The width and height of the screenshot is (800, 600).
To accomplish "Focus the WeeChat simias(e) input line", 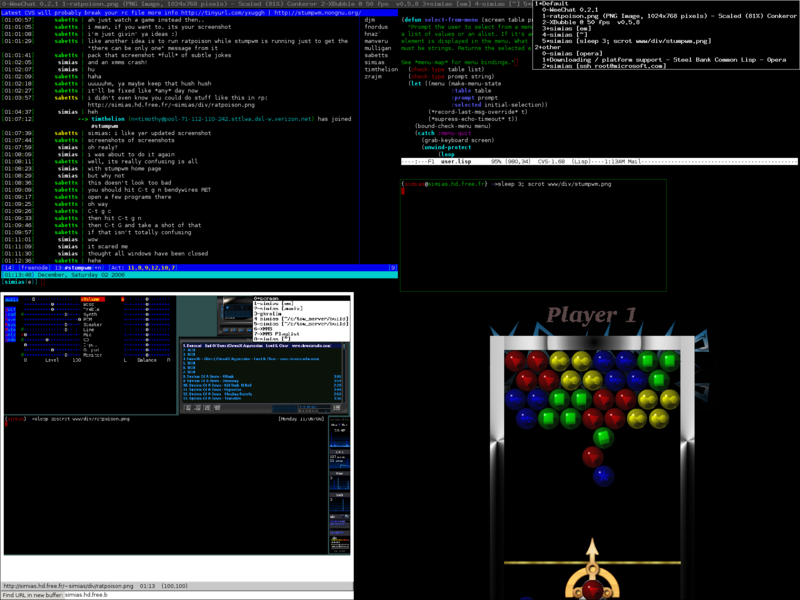I will coord(199,282).
